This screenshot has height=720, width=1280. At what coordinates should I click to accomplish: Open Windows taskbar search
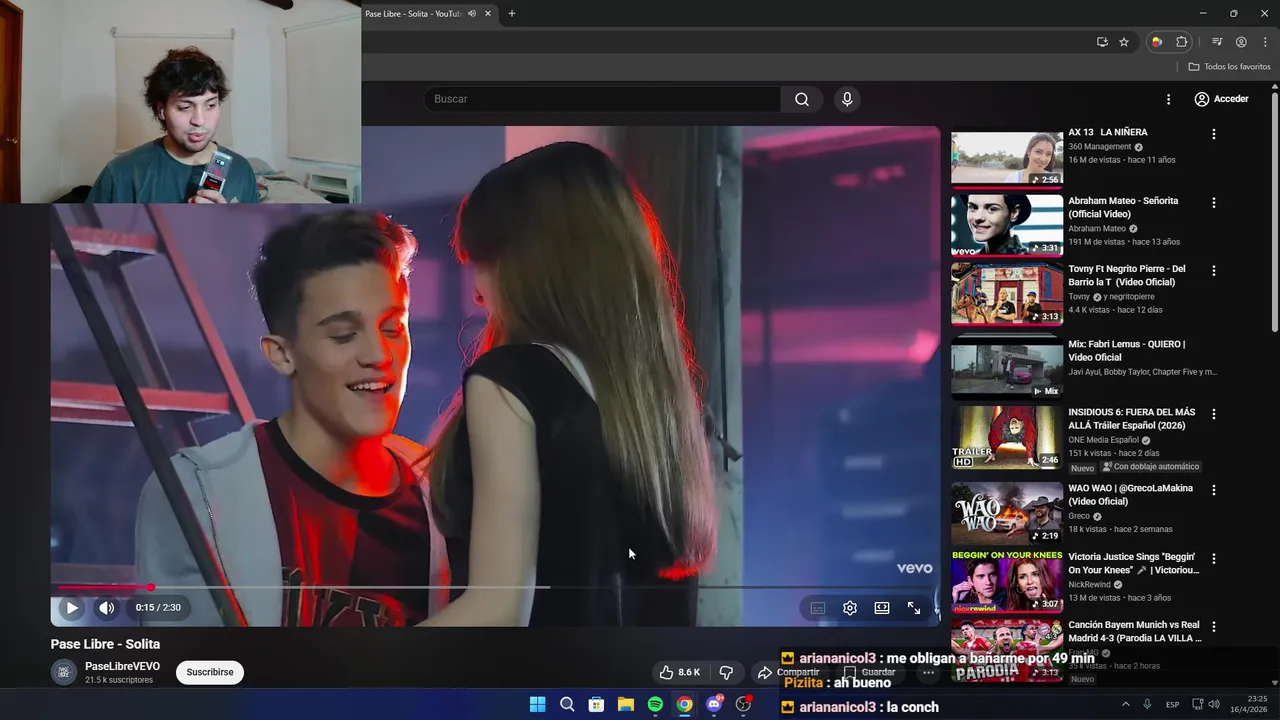(x=567, y=705)
